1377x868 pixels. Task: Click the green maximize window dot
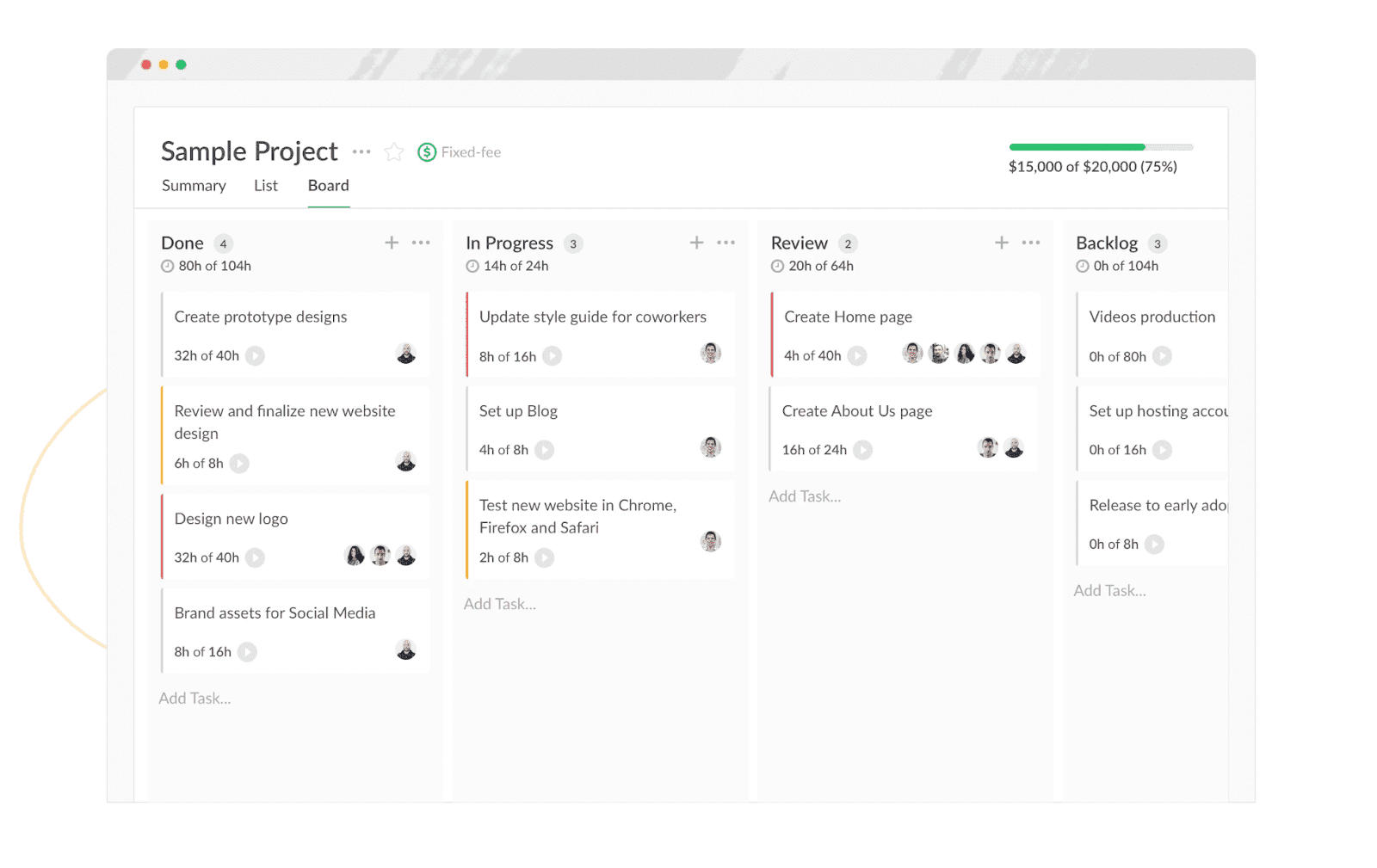[181, 65]
